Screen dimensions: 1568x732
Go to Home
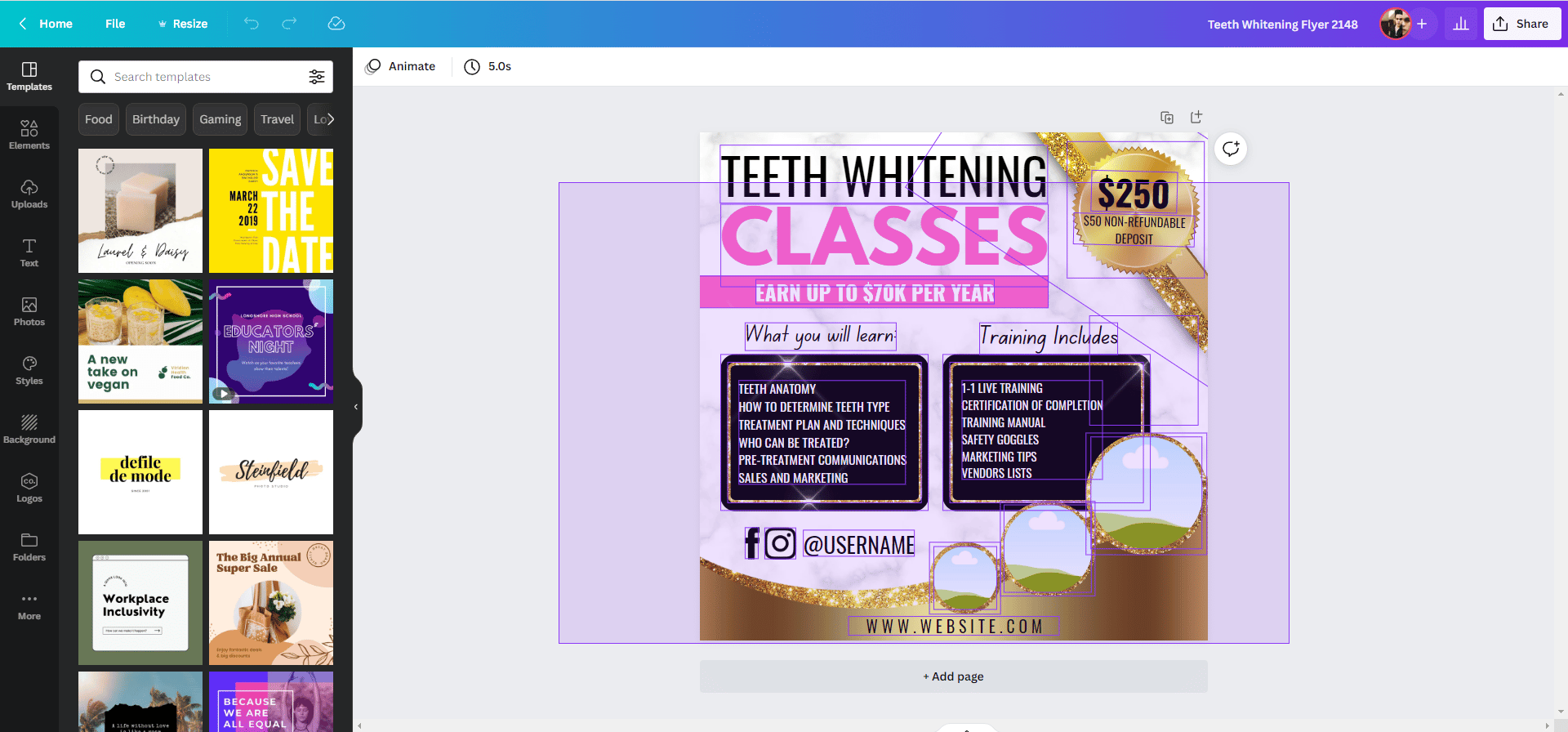pos(56,24)
